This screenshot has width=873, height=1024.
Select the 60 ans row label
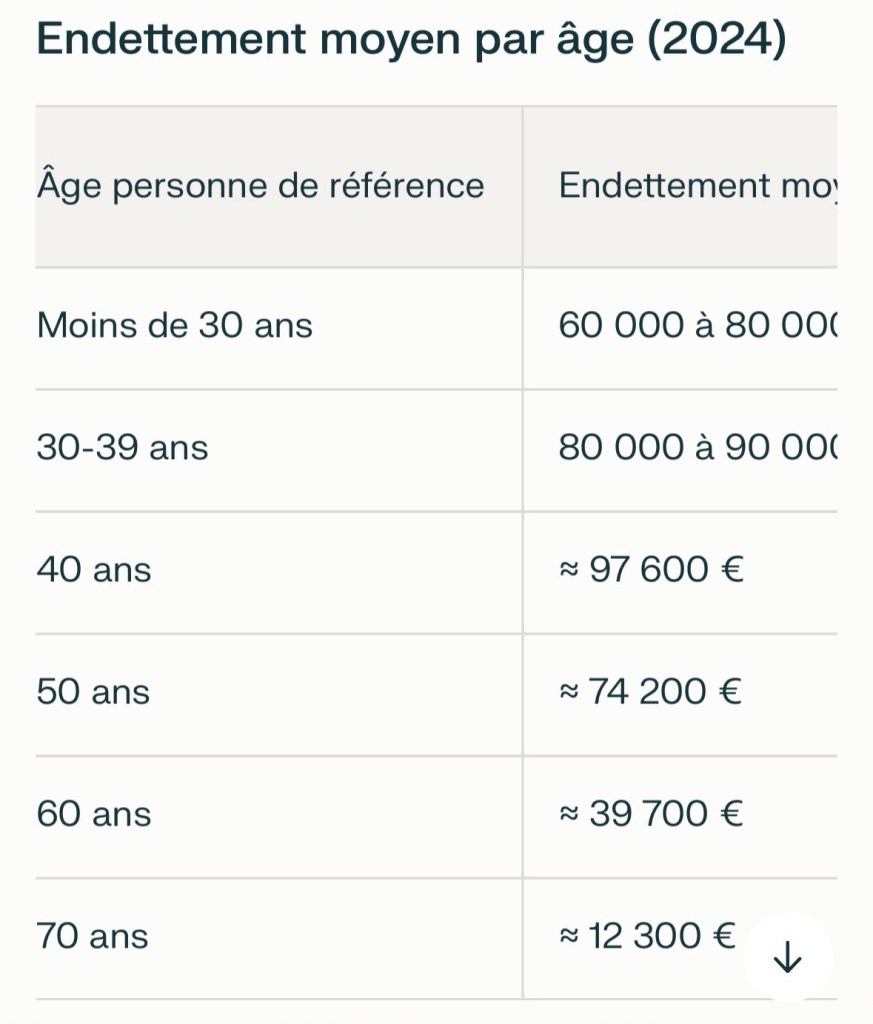(94, 814)
